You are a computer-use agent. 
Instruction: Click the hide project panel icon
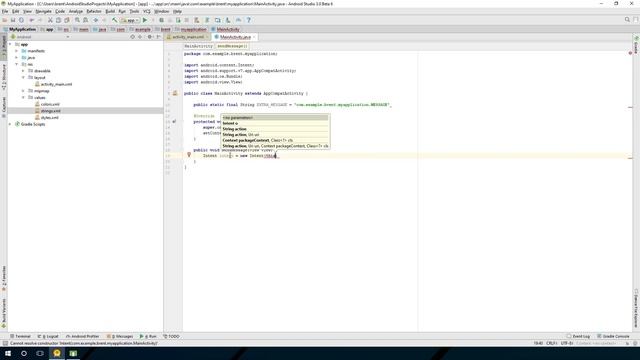point(158,37)
